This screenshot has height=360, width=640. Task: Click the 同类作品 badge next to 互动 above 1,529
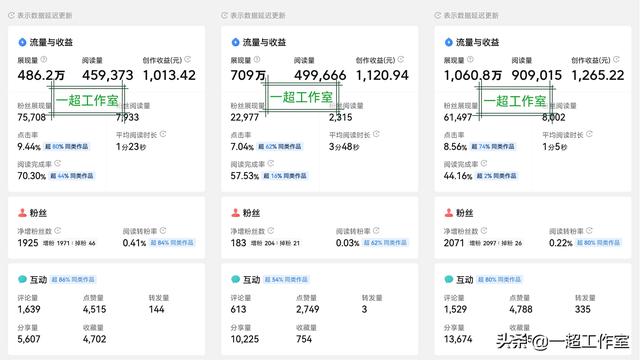pos(500,280)
